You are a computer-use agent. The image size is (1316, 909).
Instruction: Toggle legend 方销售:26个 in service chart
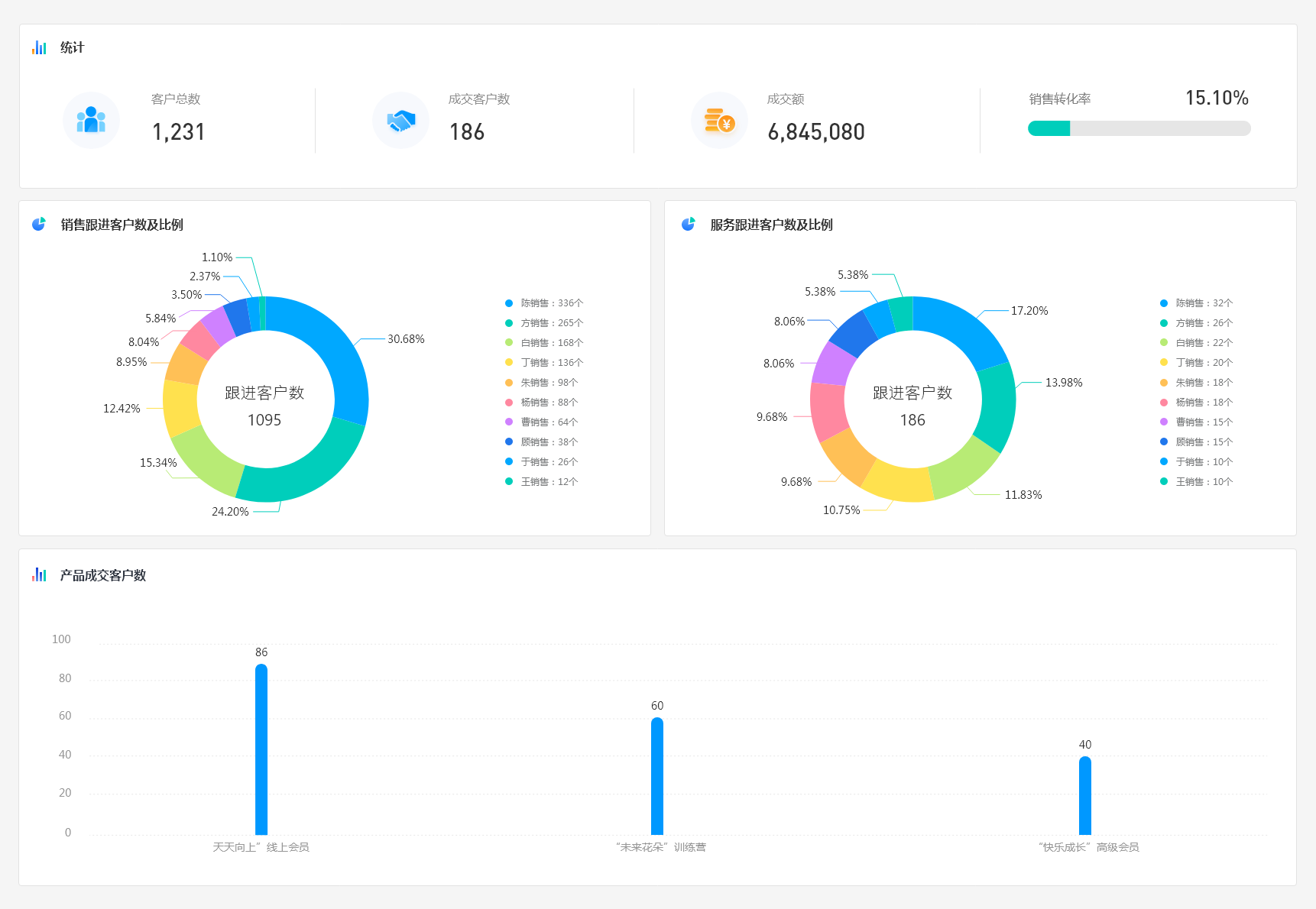(1197, 323)
